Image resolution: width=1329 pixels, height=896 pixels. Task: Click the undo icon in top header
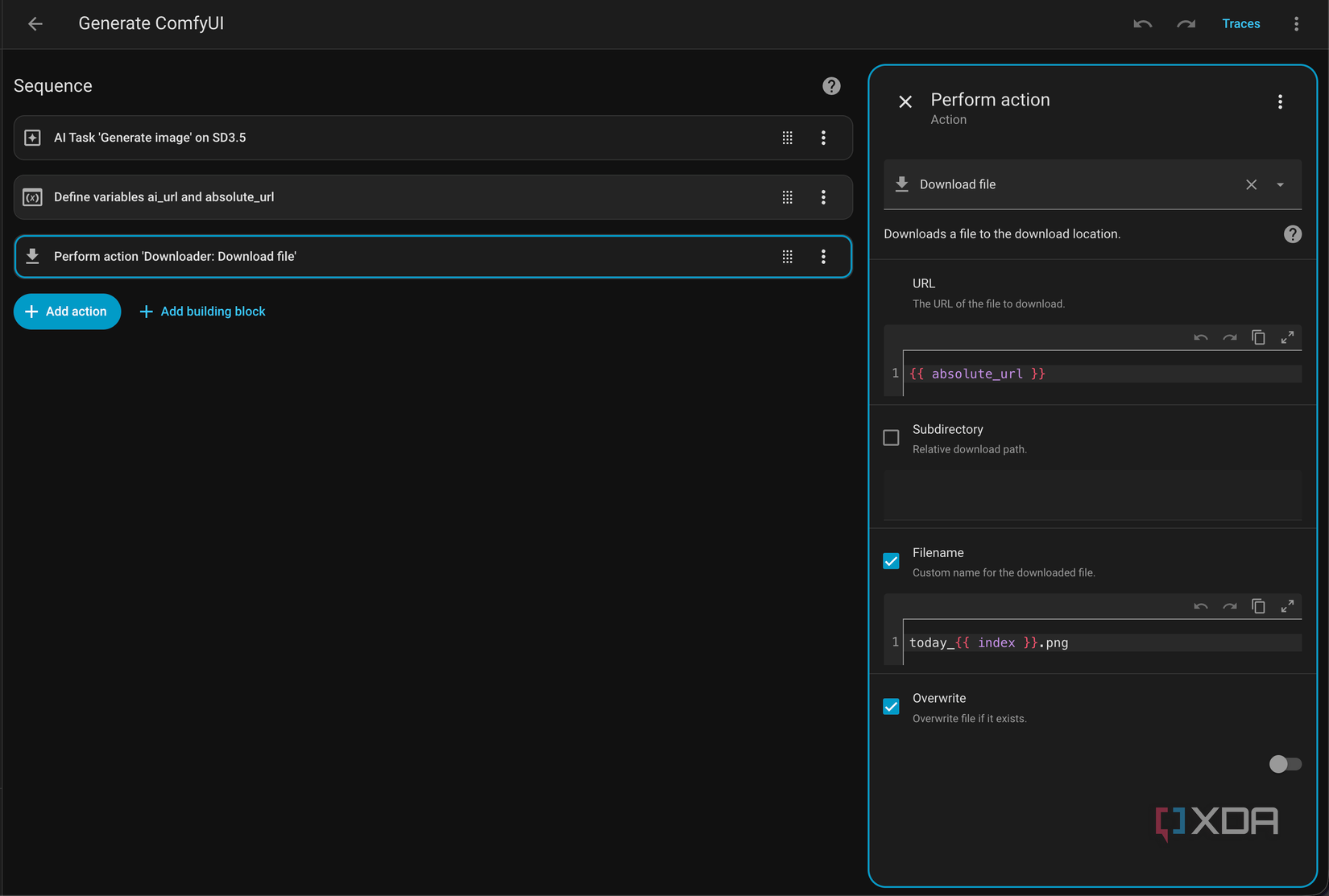[x=1142, y=23]
